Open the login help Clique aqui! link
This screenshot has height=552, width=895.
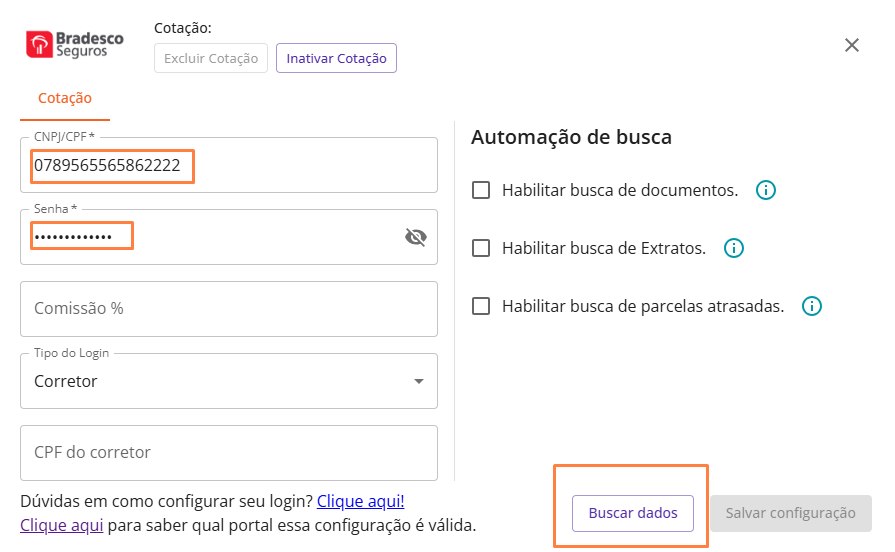click(x=361, y=501)
